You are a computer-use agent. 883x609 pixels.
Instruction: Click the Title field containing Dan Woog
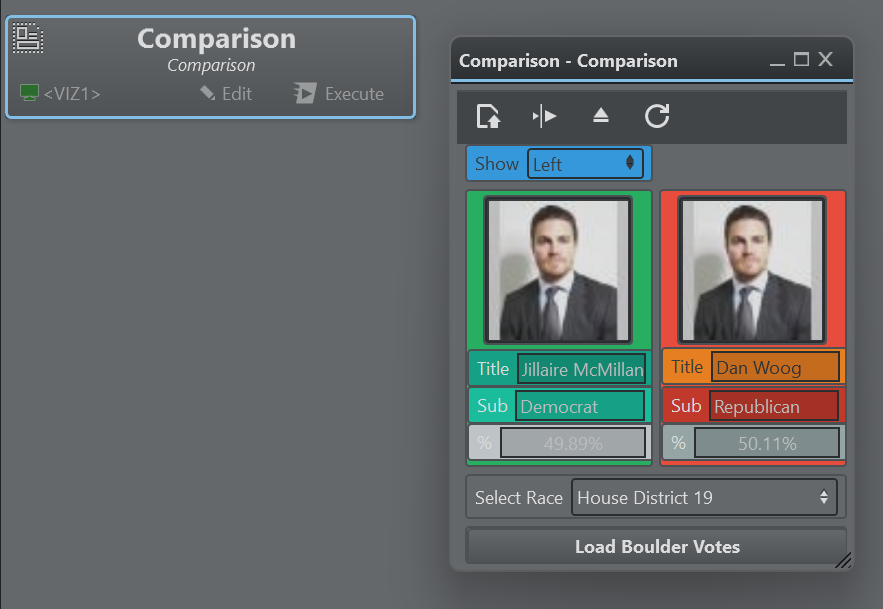(x=775, y=367)
